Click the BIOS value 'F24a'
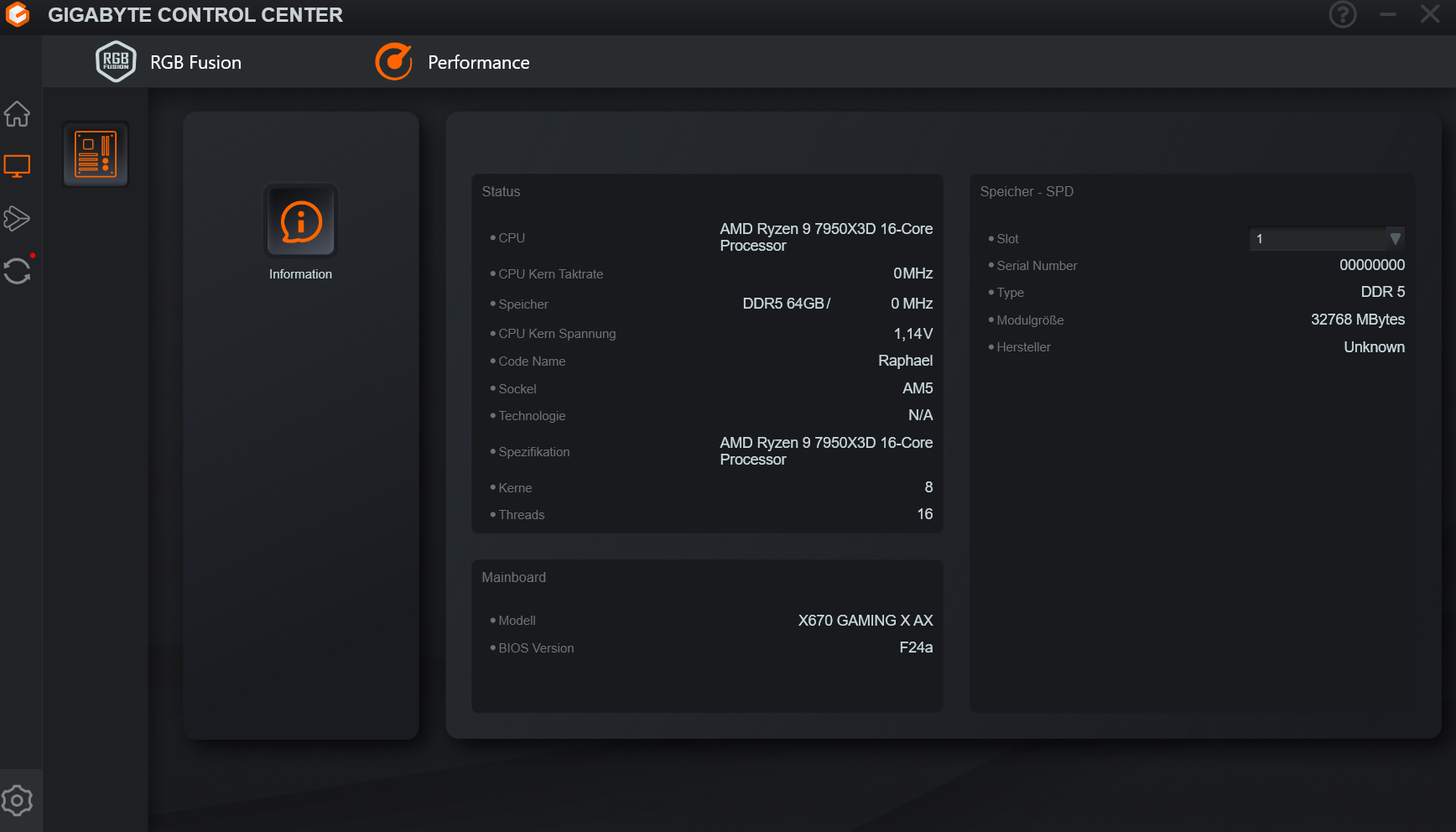Image resolution: width=1456 pixels, height=832 pixels. [916, 647]
